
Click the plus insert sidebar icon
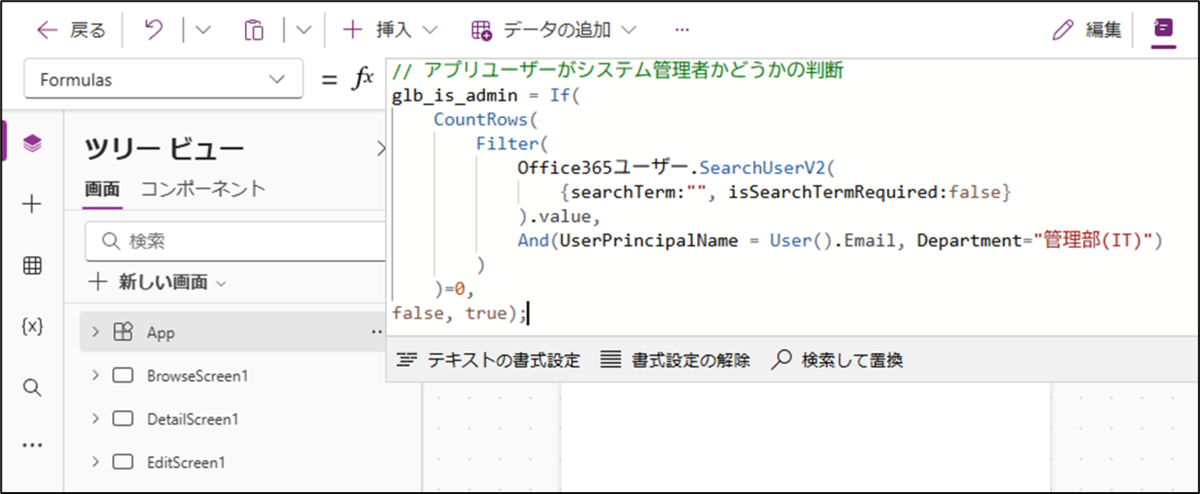pyautogui.click(x=32, y=205)
